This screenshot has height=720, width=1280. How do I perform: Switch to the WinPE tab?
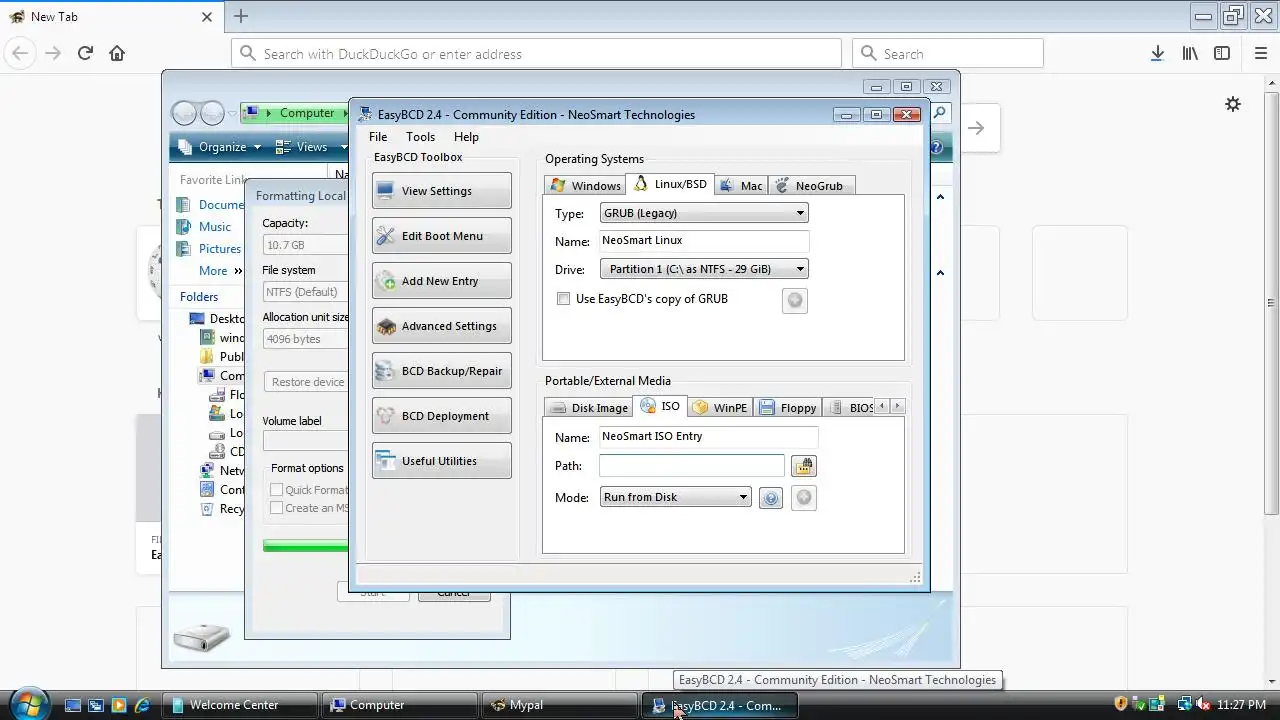tap(720, 407)
